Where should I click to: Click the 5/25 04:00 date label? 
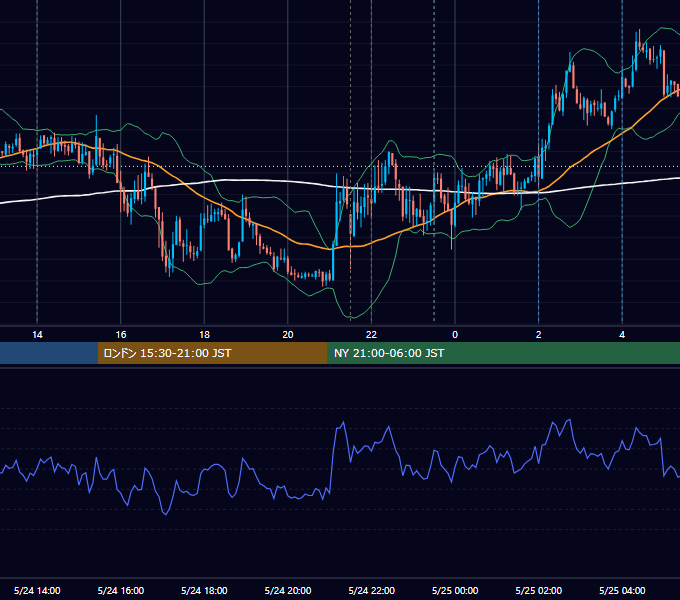tap(622, 590)
